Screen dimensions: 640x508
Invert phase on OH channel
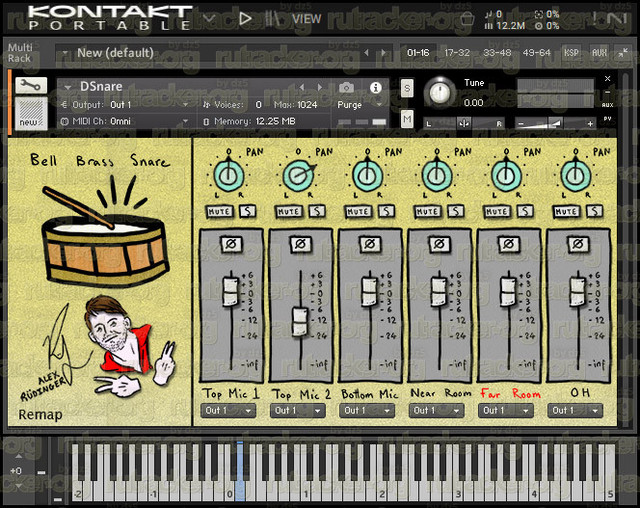tap(578, 244)
